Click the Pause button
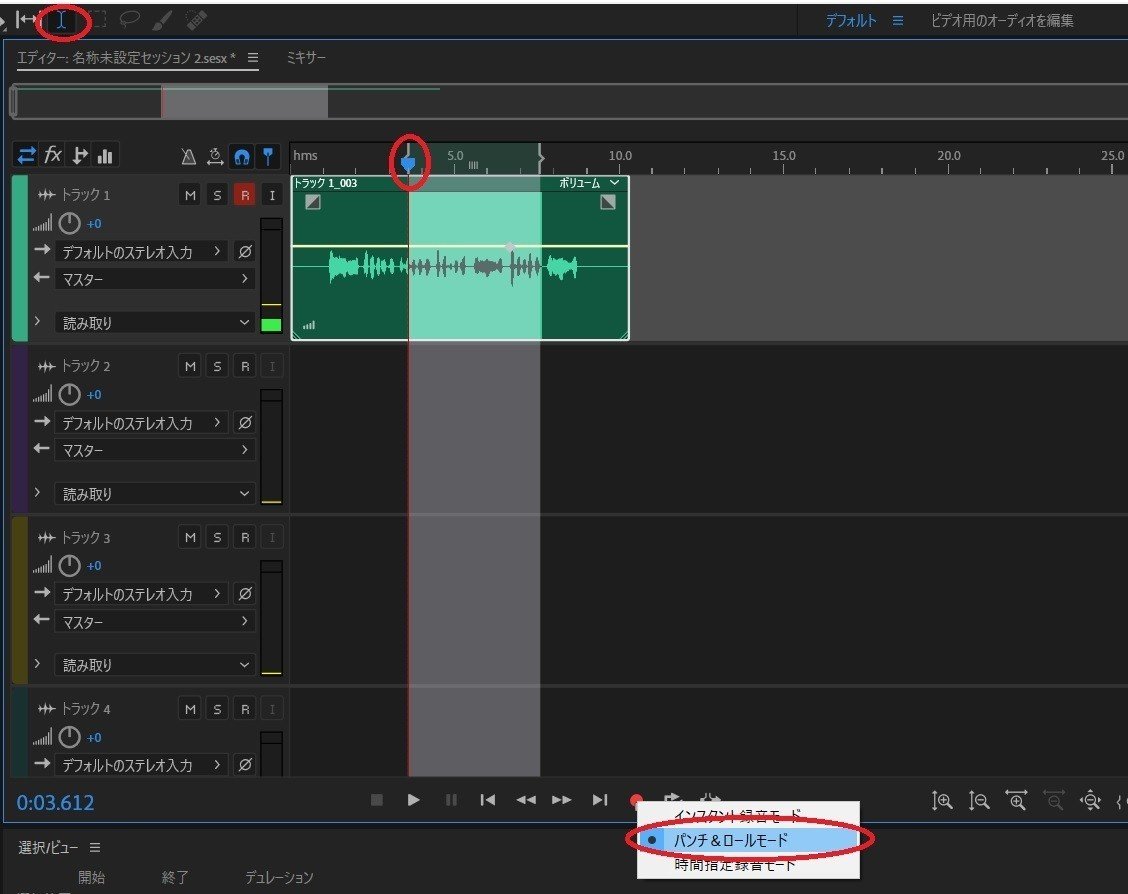 tap(451, 800)
